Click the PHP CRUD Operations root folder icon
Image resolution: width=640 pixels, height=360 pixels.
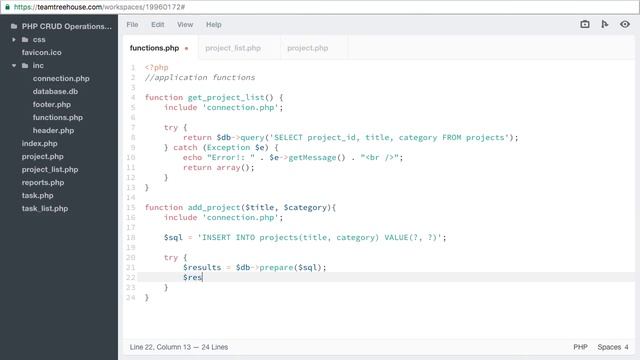point(14,27)
